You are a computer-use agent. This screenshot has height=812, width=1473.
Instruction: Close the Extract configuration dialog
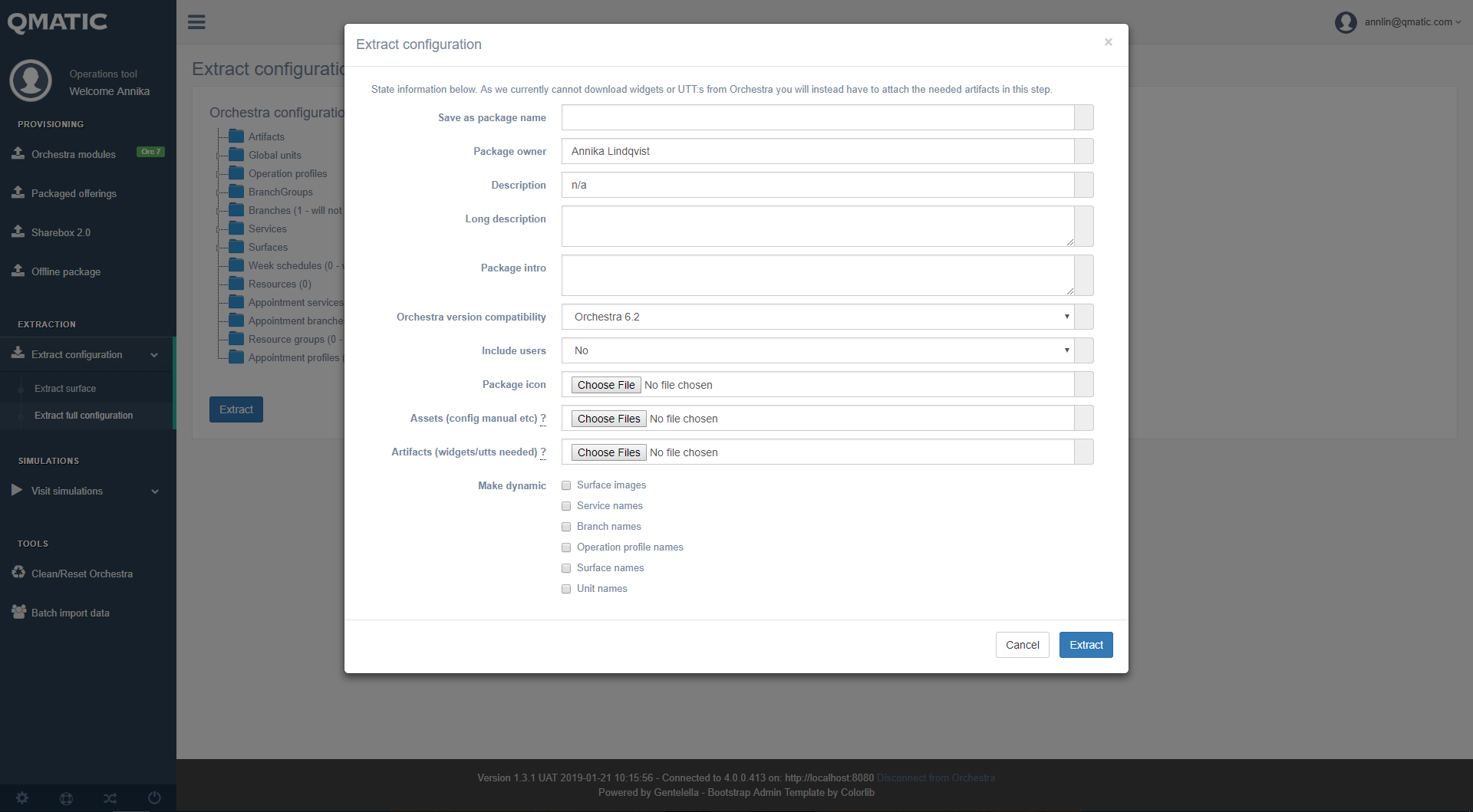tap(1108, 42)
